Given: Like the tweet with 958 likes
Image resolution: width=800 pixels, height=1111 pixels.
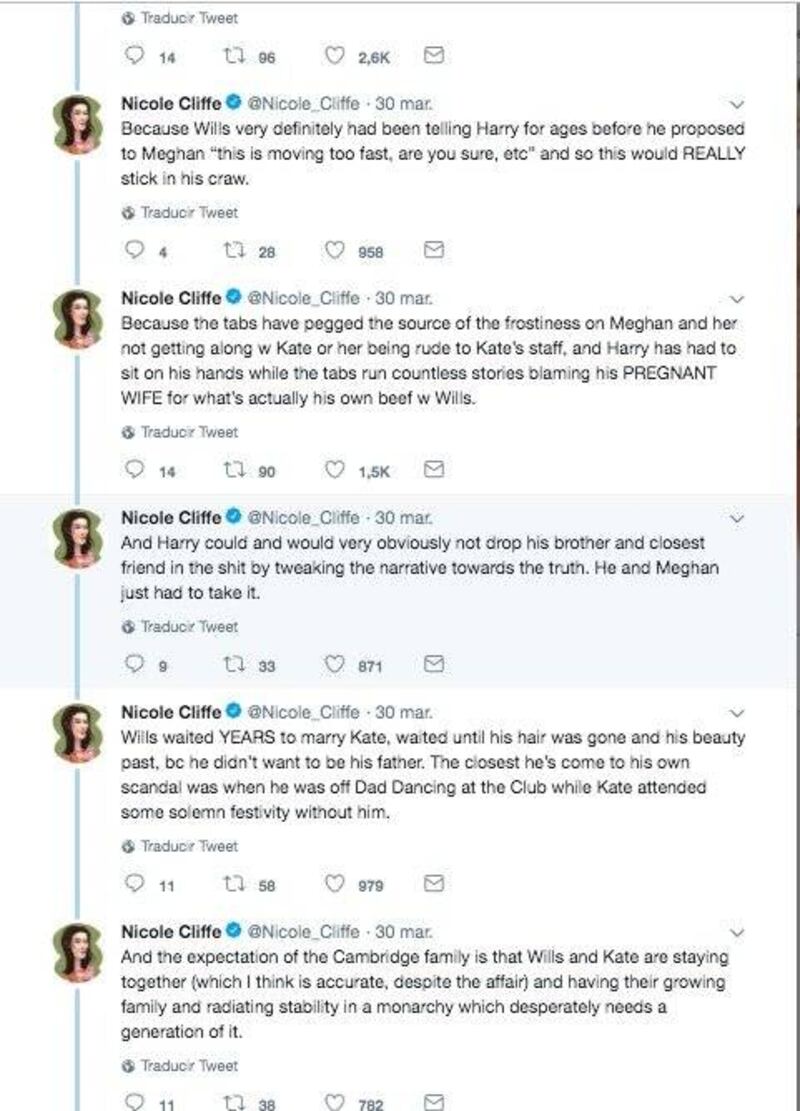Looking at the screenshot, I should 334,250.
